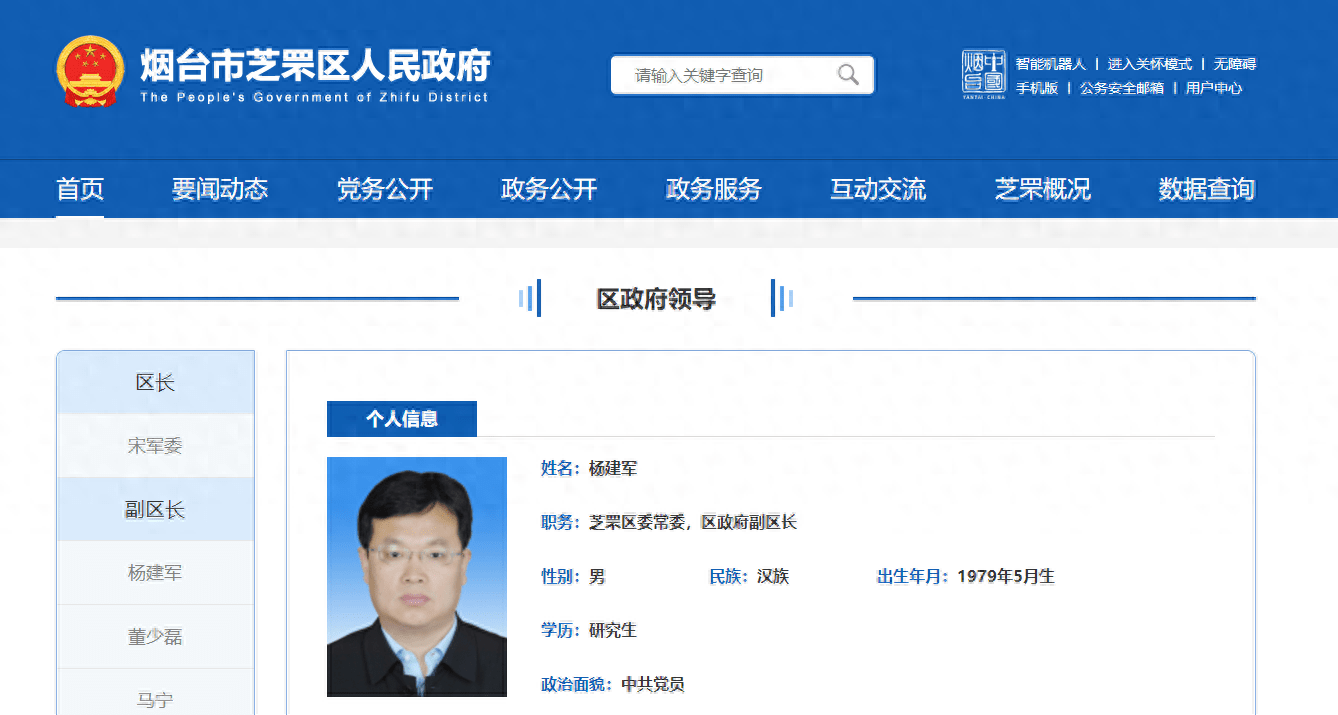The image size is (1338, 715).
Task: Click the English subtitle under site title
Action: tap(314, 97)
